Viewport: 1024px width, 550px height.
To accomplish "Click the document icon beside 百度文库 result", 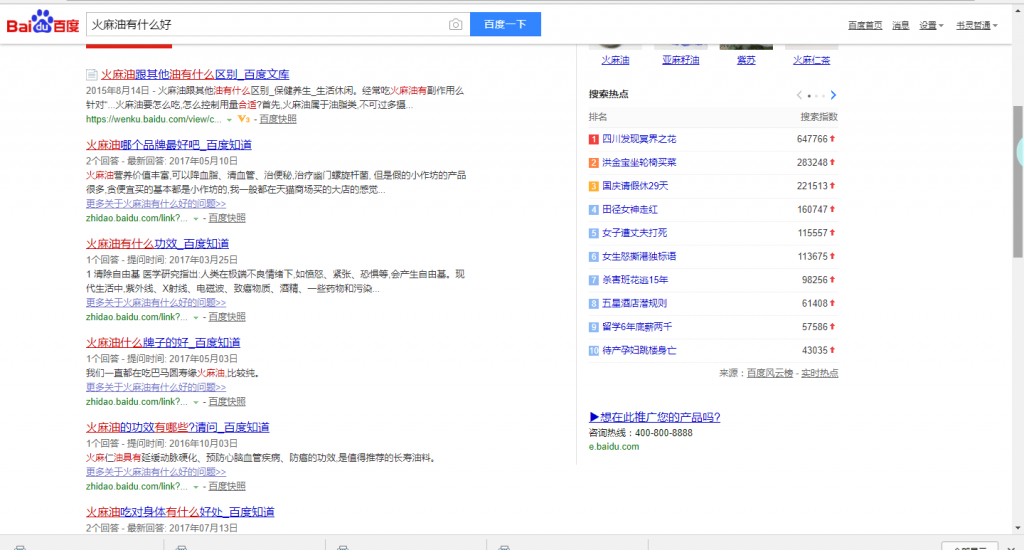I will tap(91, 74).
